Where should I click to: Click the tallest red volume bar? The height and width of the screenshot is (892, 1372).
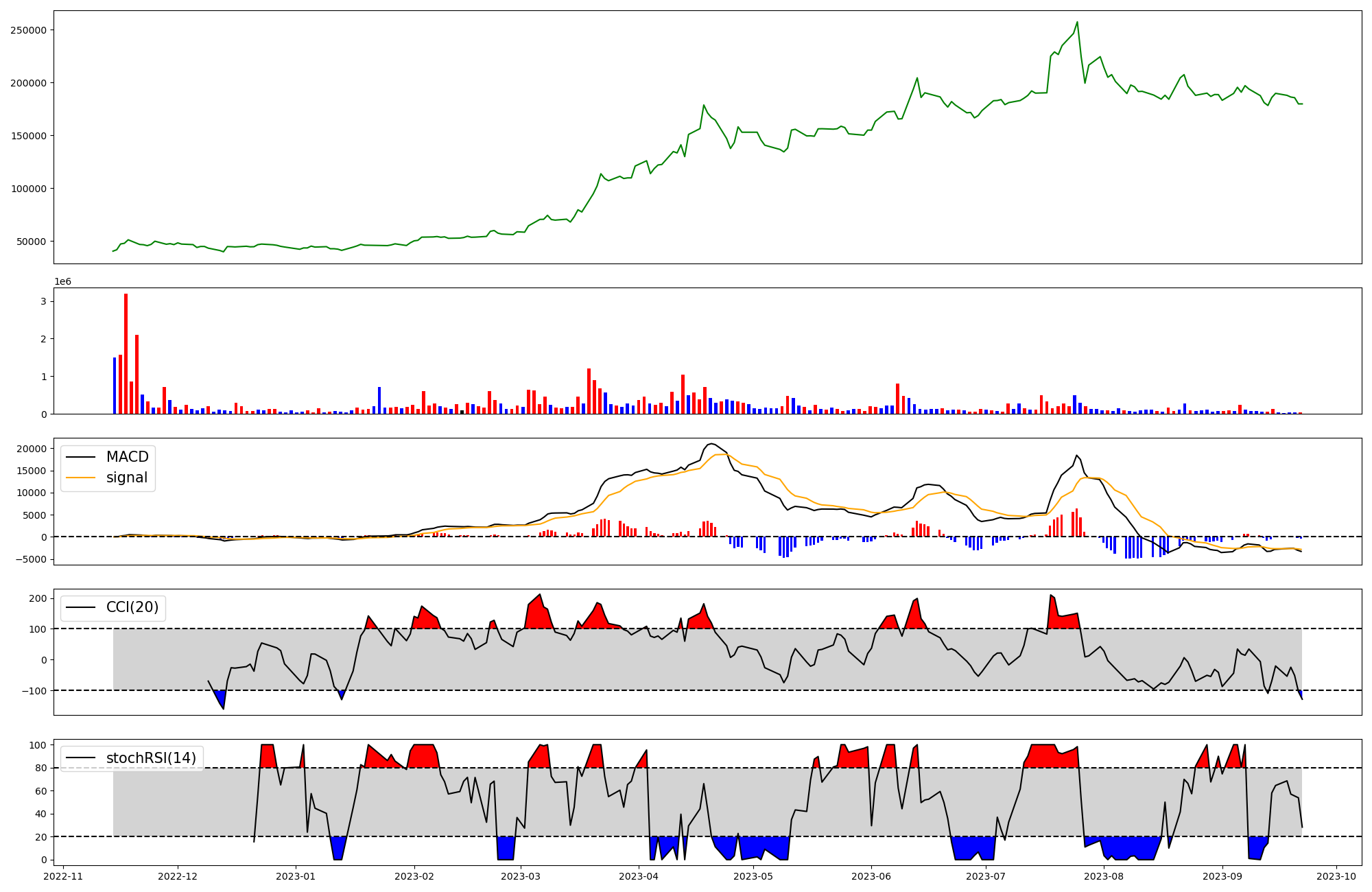126,353
